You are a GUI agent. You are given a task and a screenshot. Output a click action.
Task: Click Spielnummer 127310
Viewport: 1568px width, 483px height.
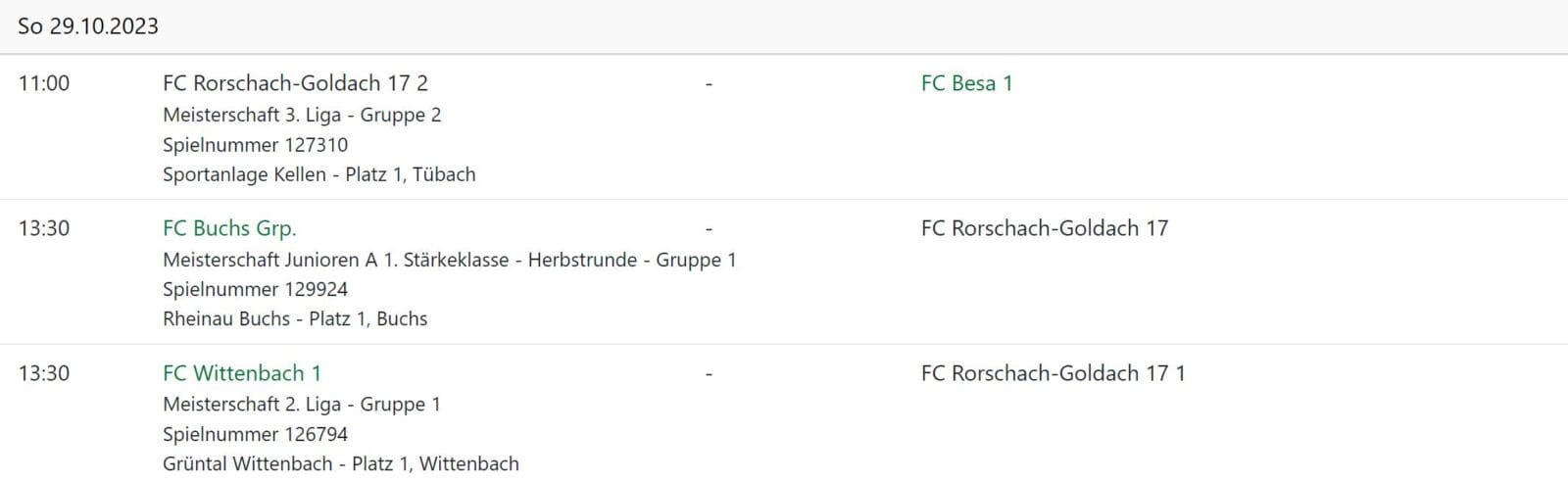pyautogui.click(x=255, y=145)
